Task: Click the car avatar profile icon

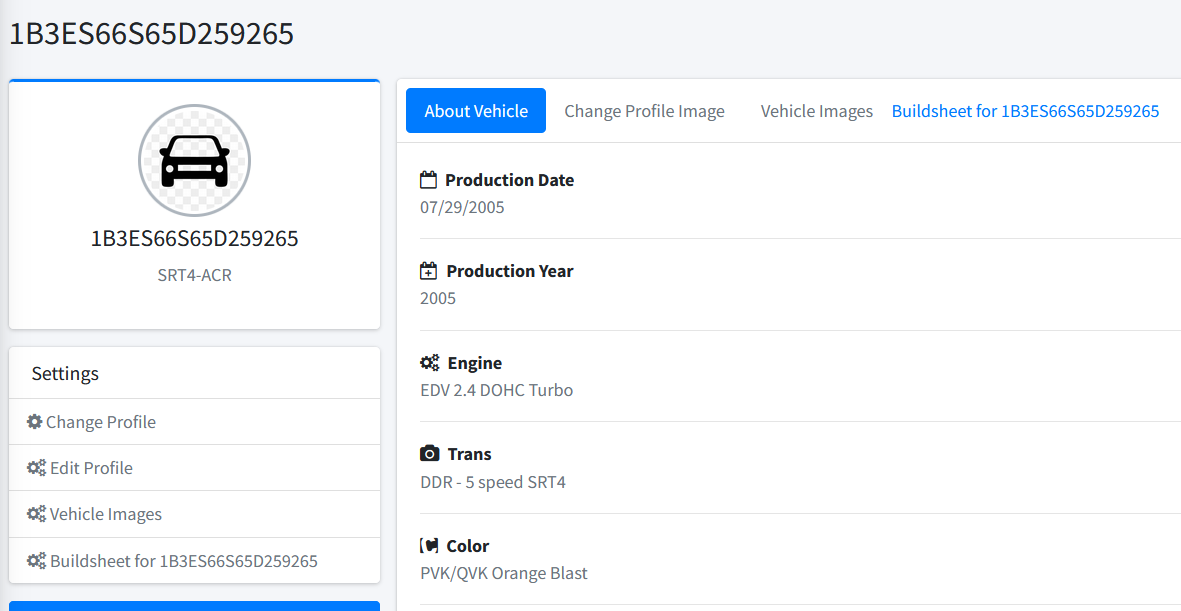Action: coord(194,160)
